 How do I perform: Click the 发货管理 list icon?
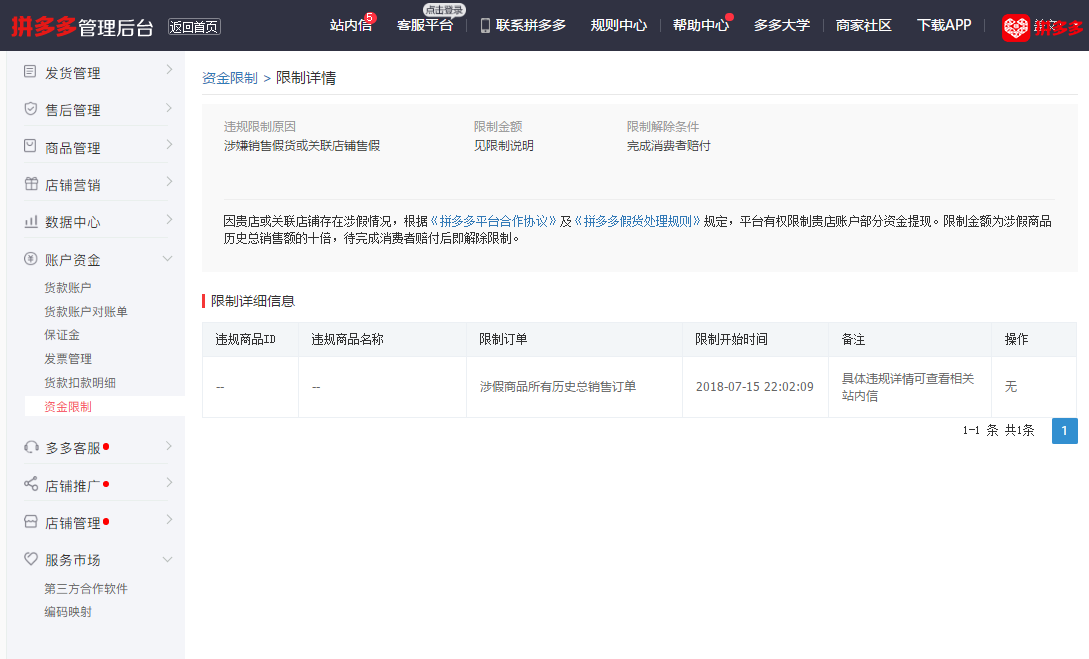pos(30,71)
